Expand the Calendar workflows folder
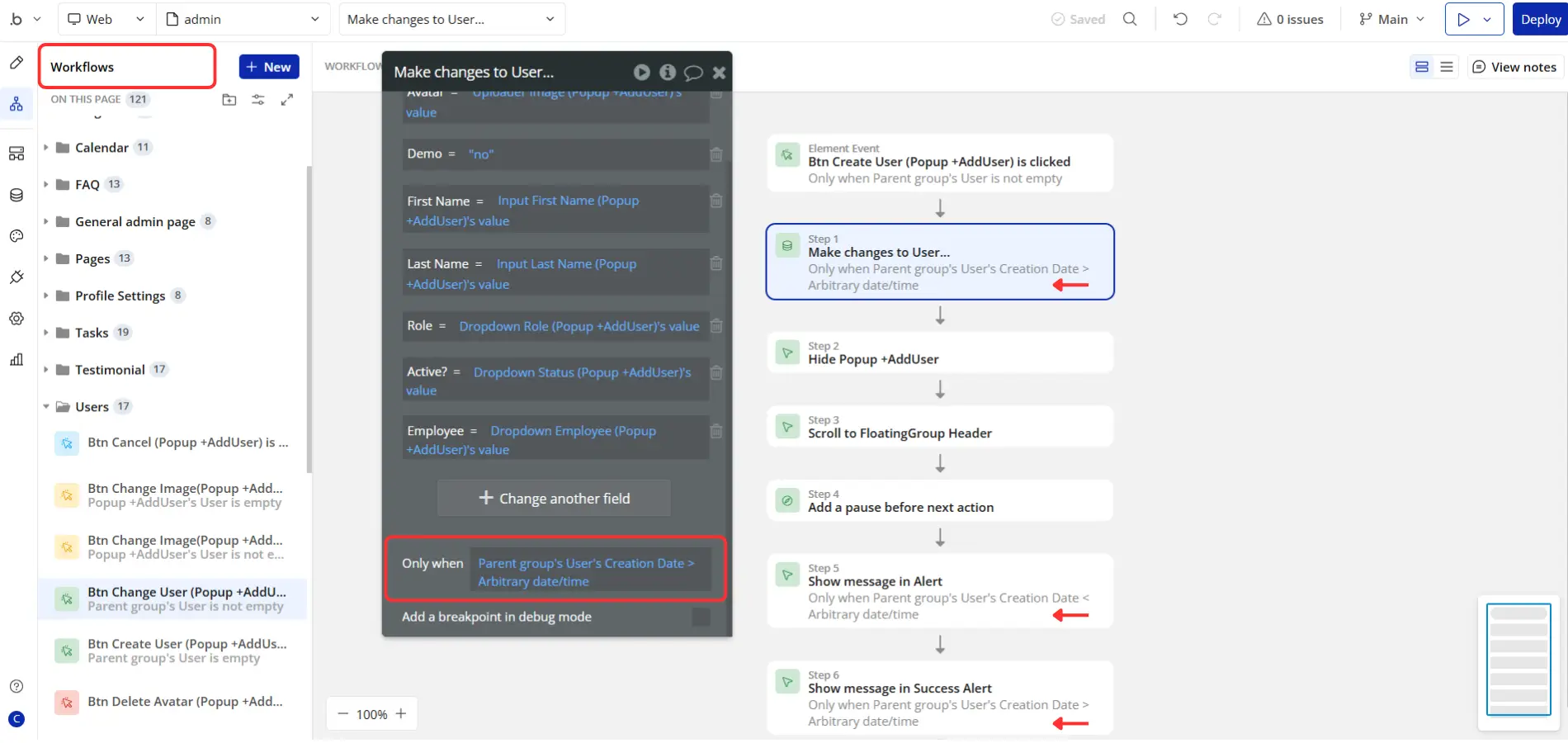Viewport: 1568px width, 743px height. (46, 148)
